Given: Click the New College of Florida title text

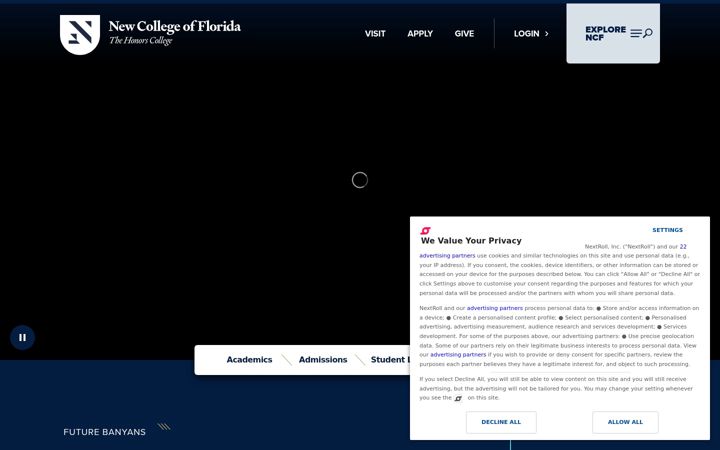Looking at the screenshot, I should pos(174,26).
